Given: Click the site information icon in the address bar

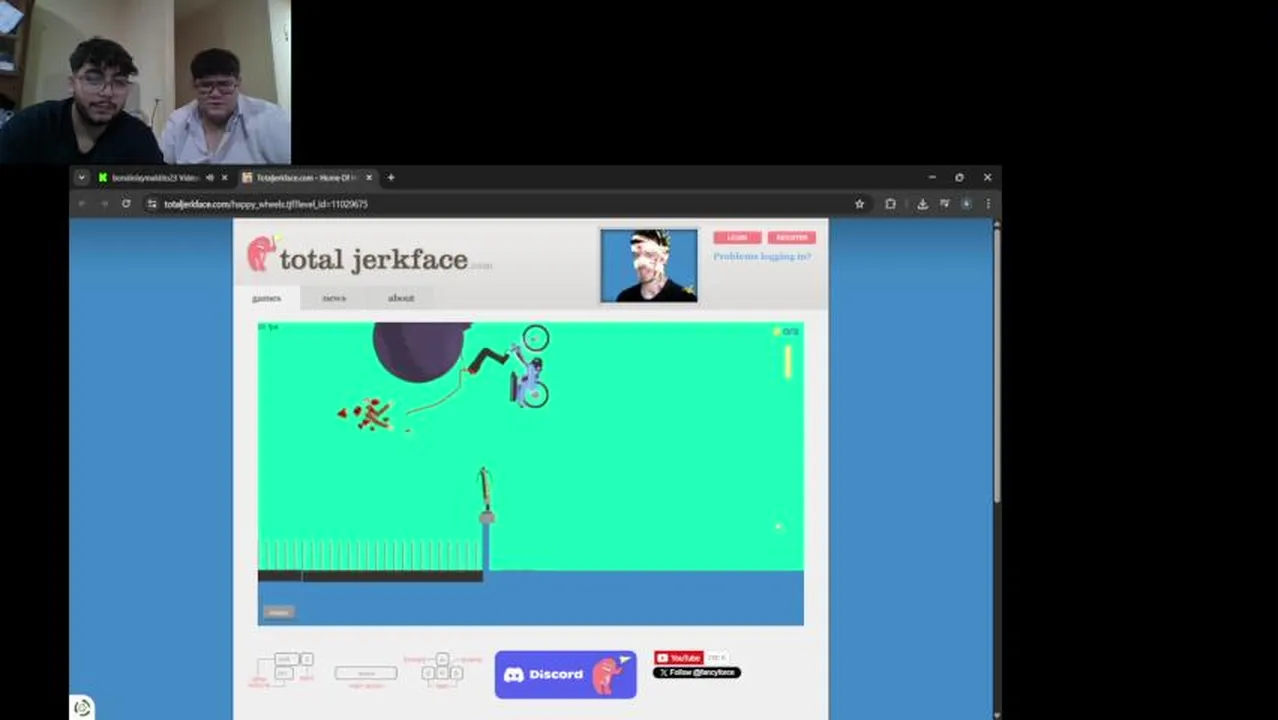Looking at the screenshot, I should click(x=152, y=204).
